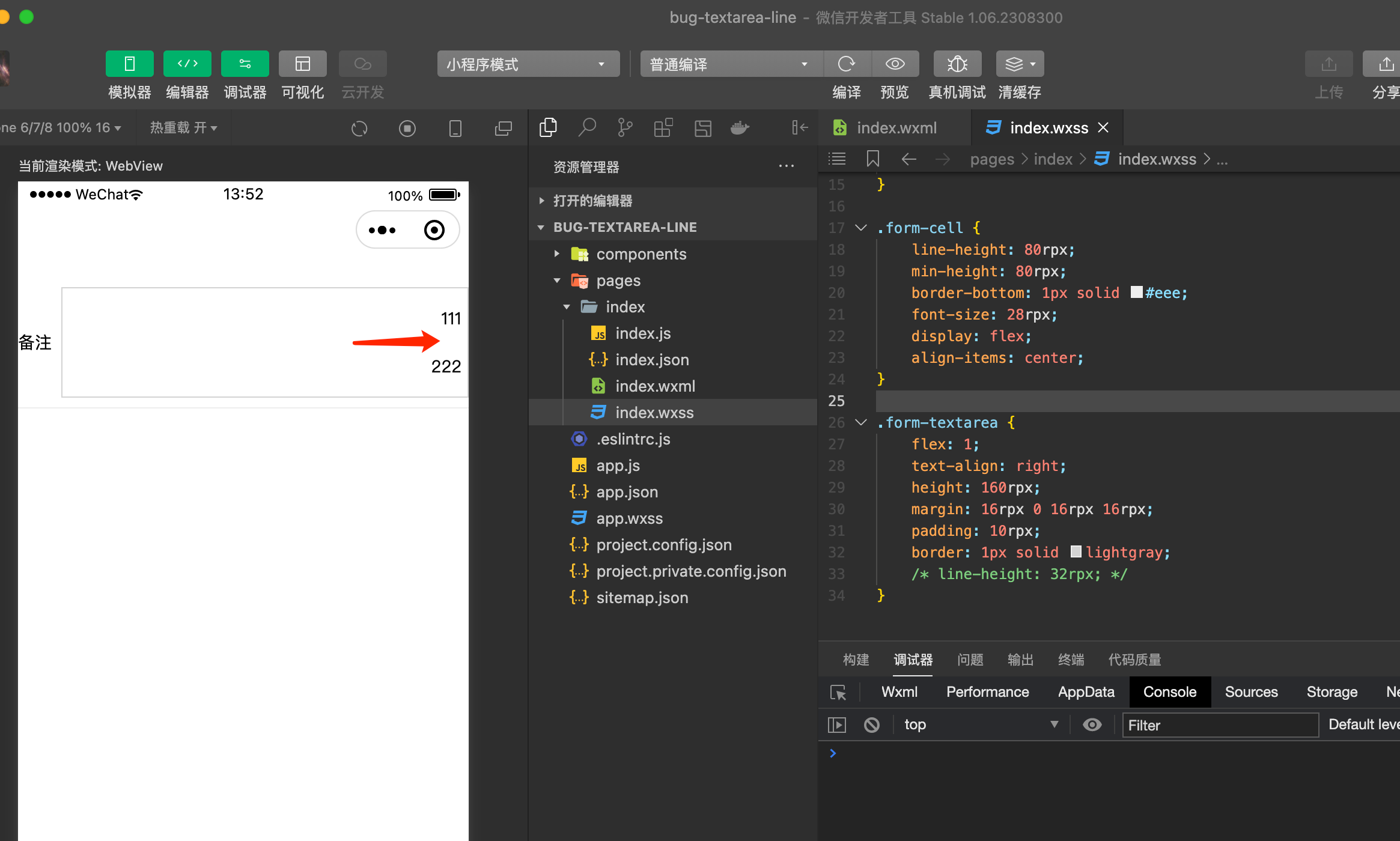
Task: Open index.js in file tree
Action: [x=673, y=333]
